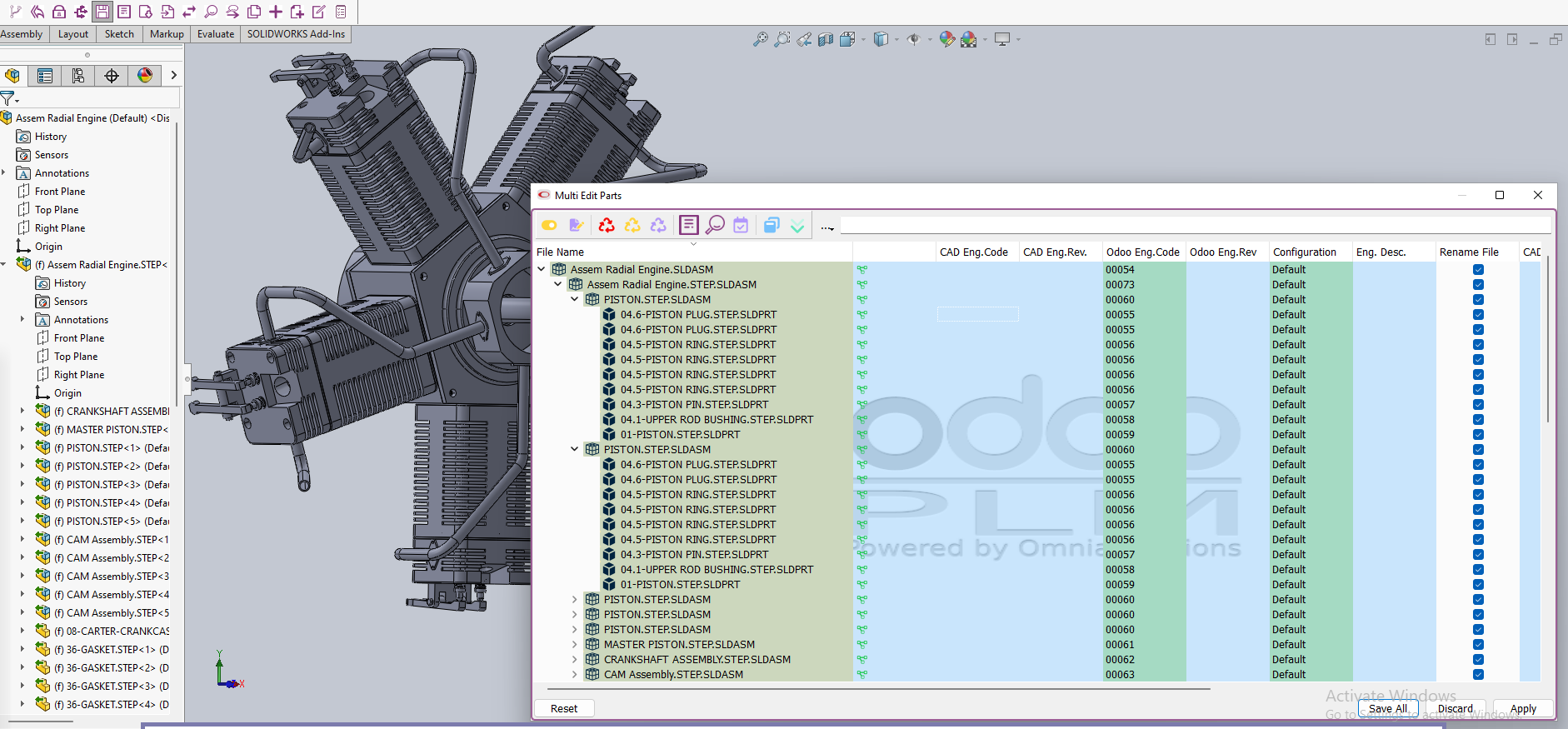Click the search field in Multi Edit toolbar
Viewport: 1568px width, 729px height.
pos(1195,225)
